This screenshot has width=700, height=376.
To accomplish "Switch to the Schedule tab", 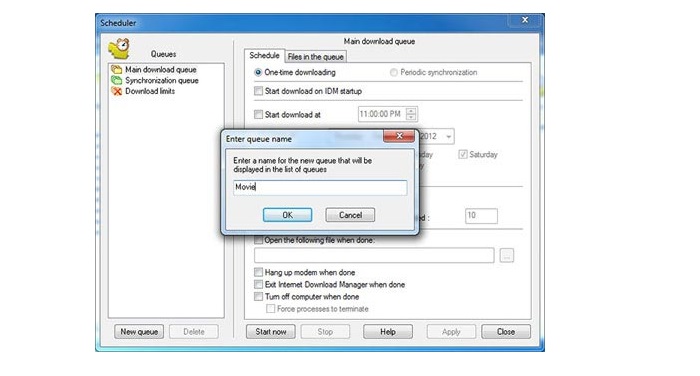I will click(264, 55).
